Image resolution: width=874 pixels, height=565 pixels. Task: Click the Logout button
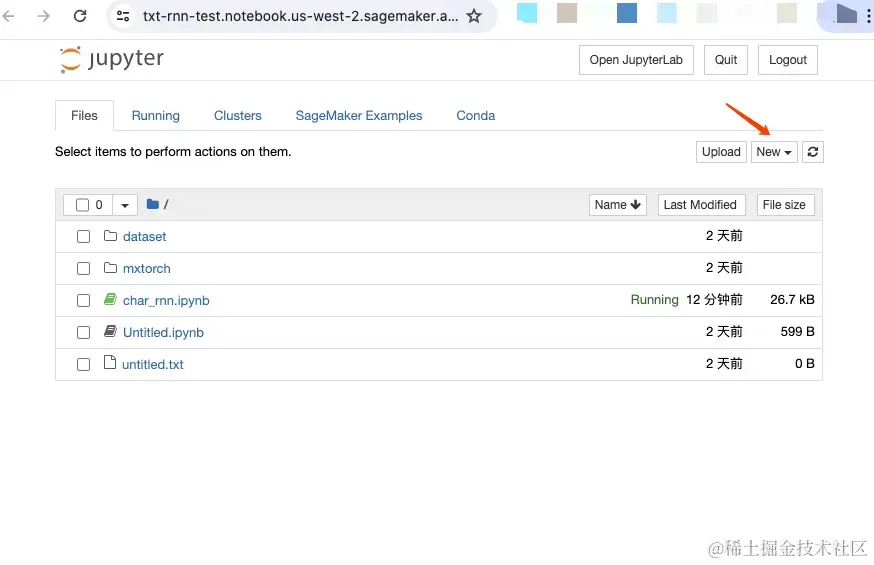pos(788,60)
